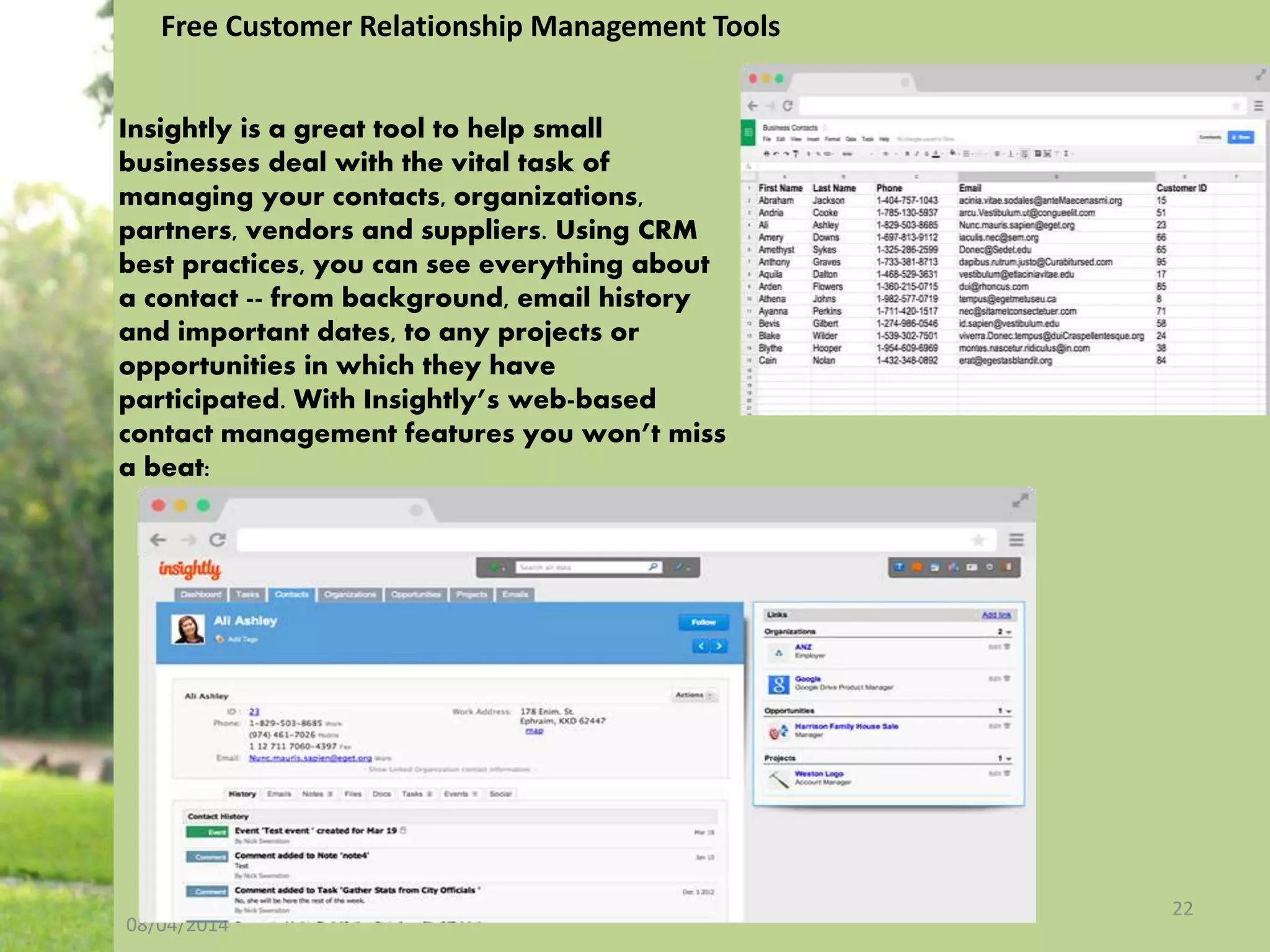This screenshot has width=1270, height=952.
Task: Show the previous contact with the left arrow
Action: [x=701, y=646]
